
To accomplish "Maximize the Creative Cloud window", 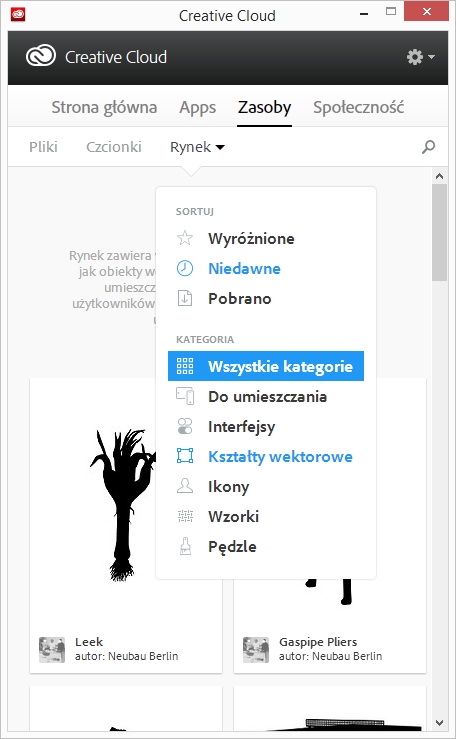I will [391, 12].
